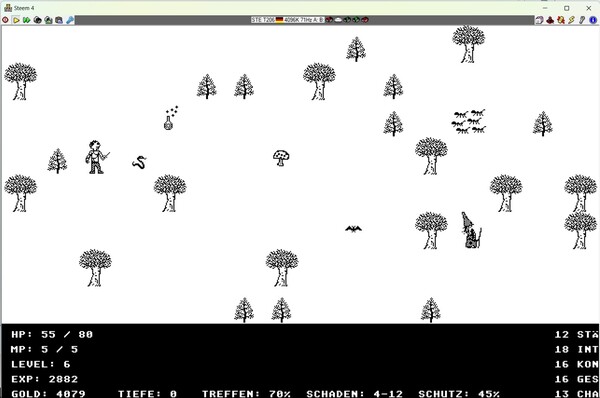Click the lightning bolt shortcuts icon

[x=572, y=20]
